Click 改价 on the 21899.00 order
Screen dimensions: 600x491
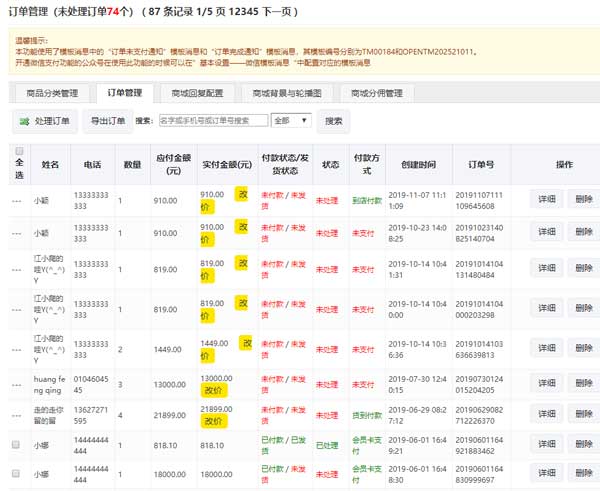click(214, 421)
